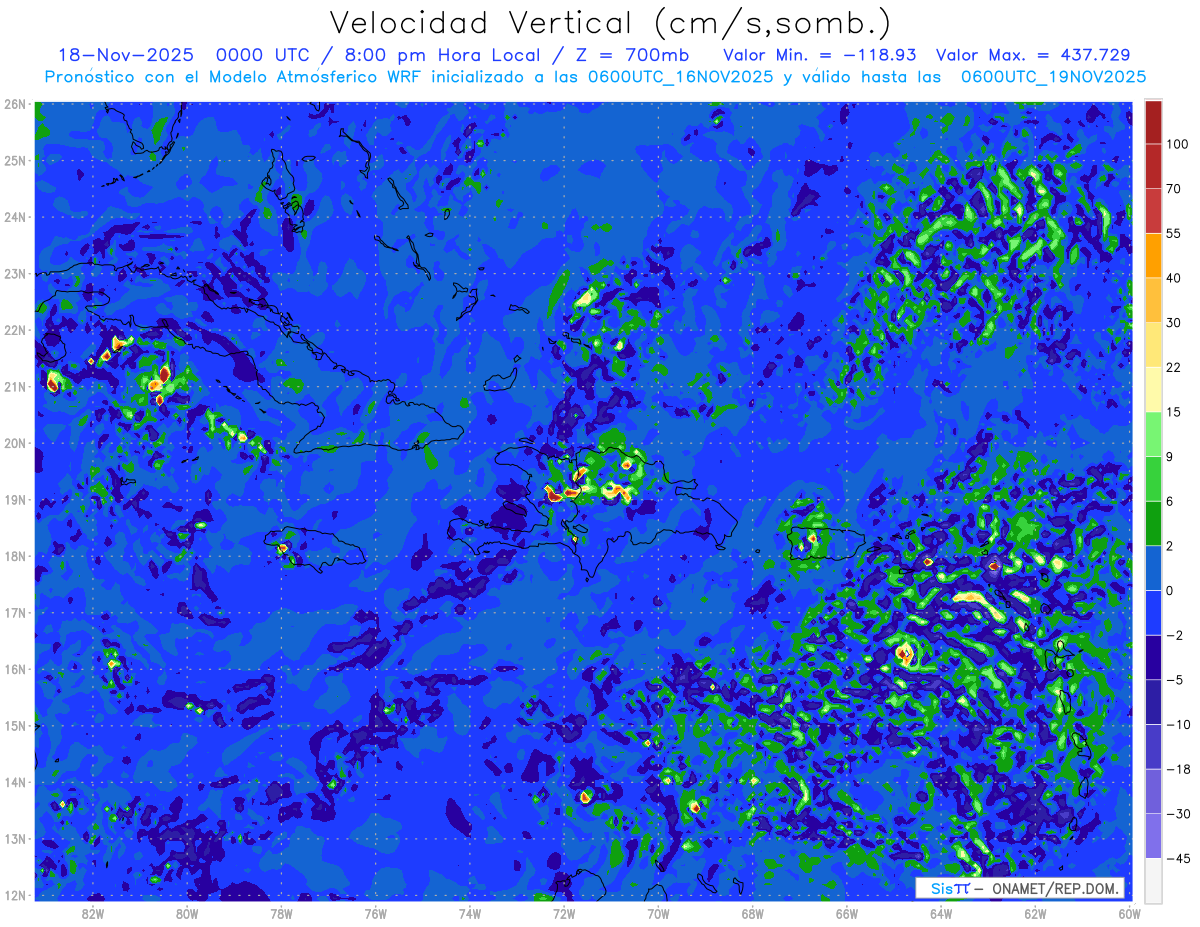Click the colorbar label '15'
Screen dimensions: 1200x927
[1174, 412]
